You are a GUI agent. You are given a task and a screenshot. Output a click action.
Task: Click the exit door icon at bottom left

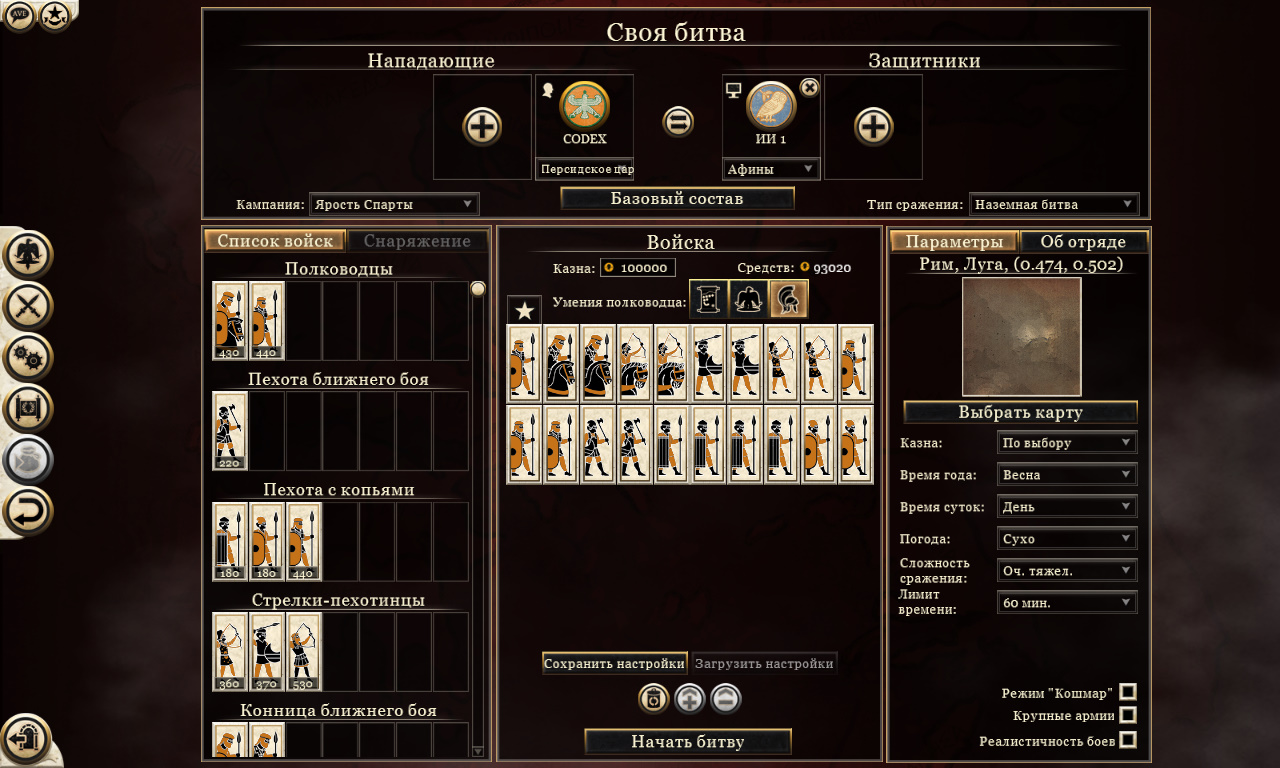pyautogui.click(x=26, y=739)
